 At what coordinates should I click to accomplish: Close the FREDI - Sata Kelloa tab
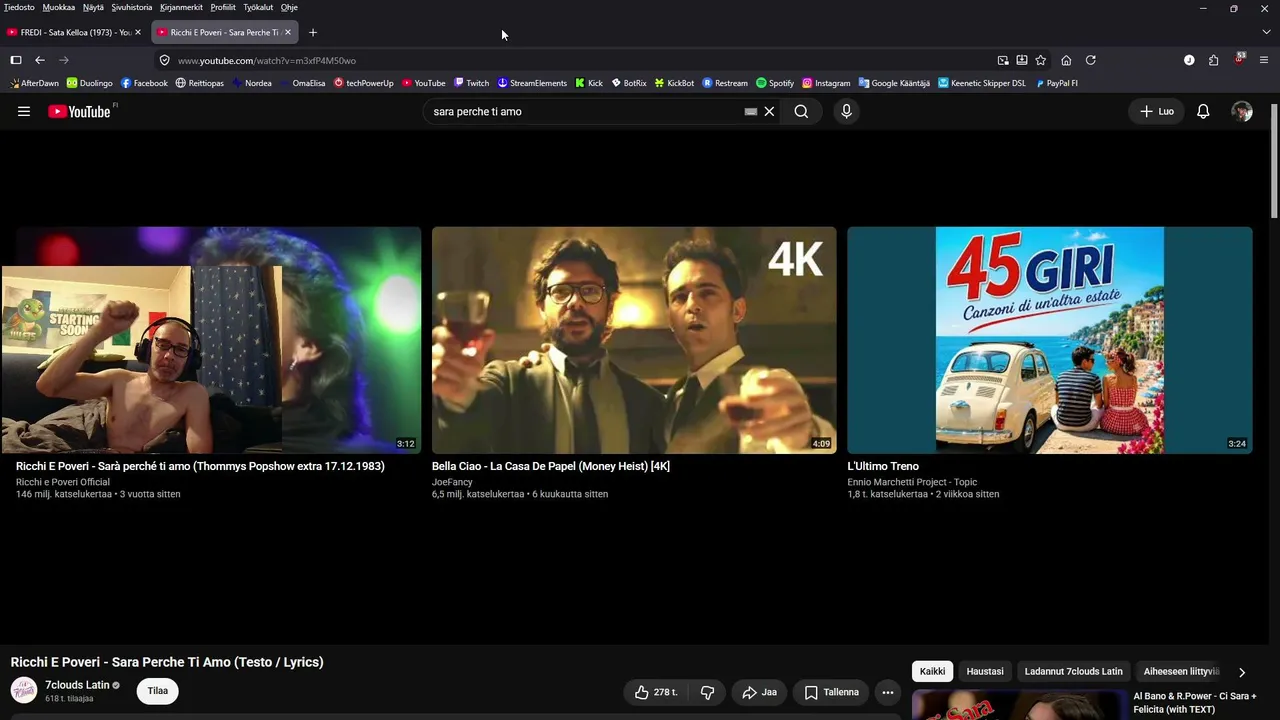(138, 32)
